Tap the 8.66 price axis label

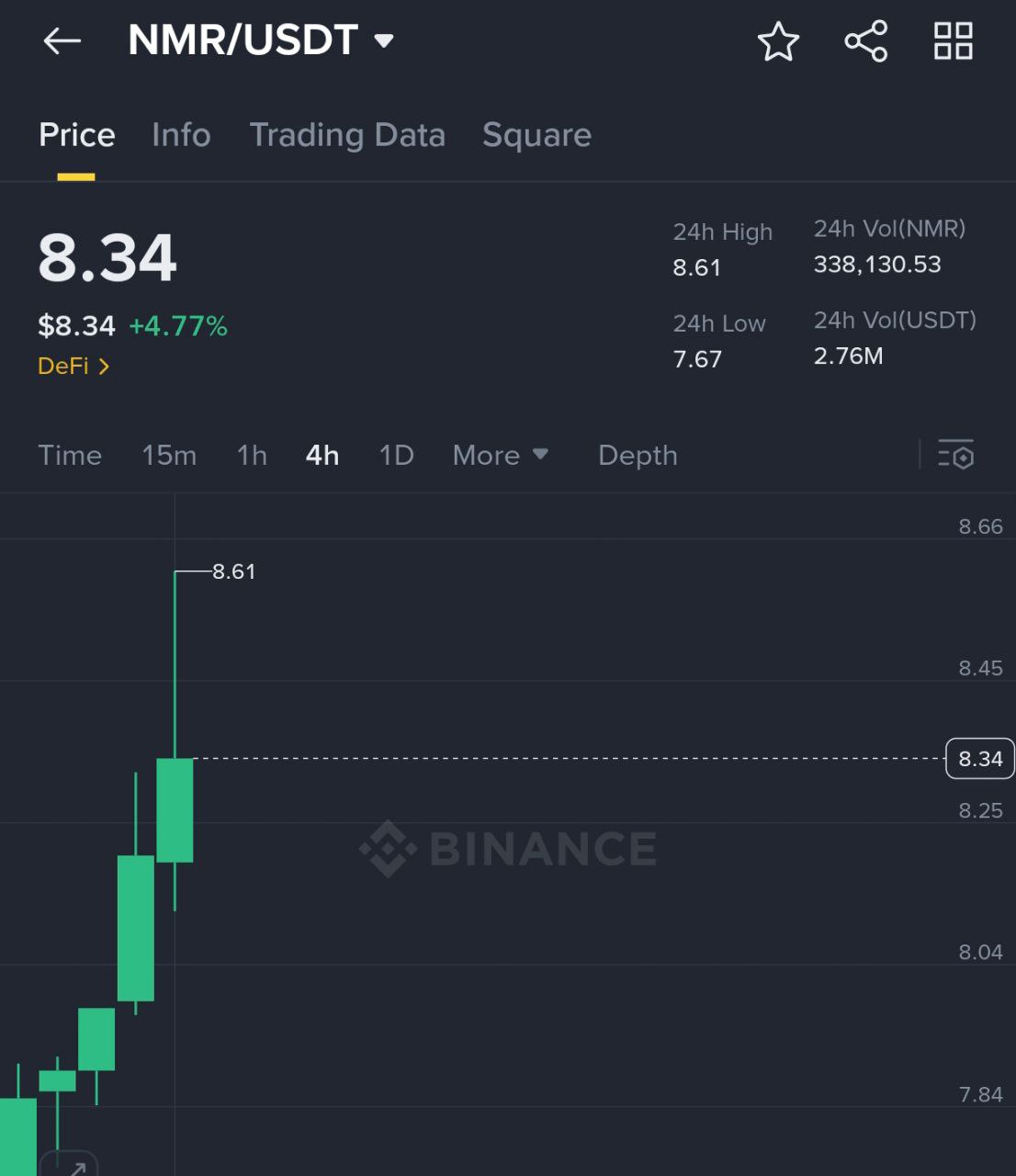[x=981, y=526]
